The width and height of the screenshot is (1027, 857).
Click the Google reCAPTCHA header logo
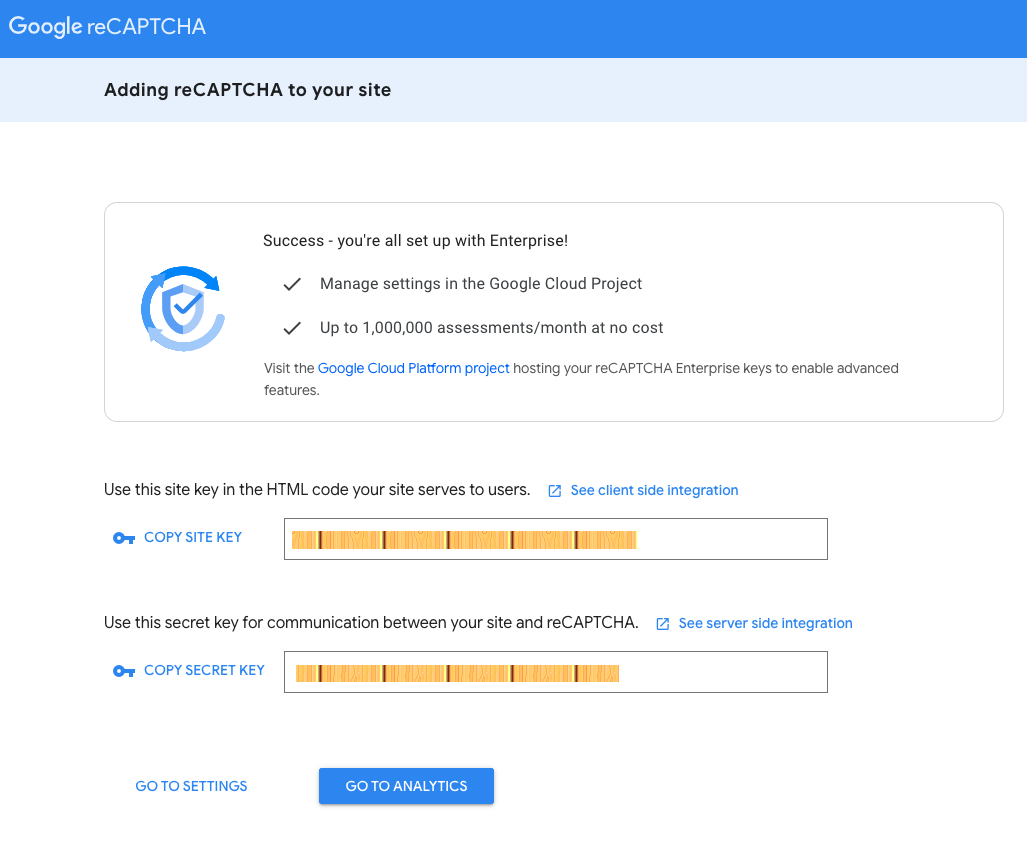click(107, 26)
